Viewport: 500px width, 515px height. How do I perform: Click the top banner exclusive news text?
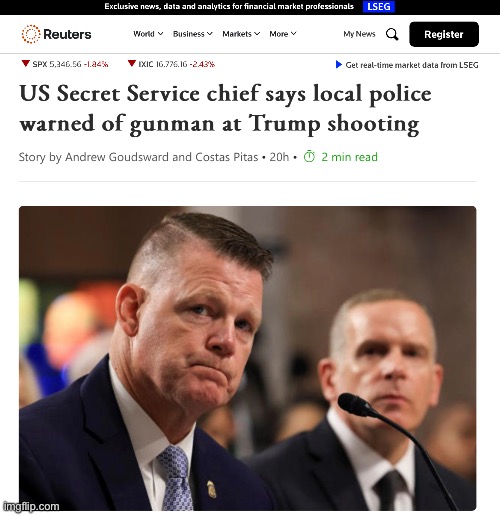click(x=229, y=6)
